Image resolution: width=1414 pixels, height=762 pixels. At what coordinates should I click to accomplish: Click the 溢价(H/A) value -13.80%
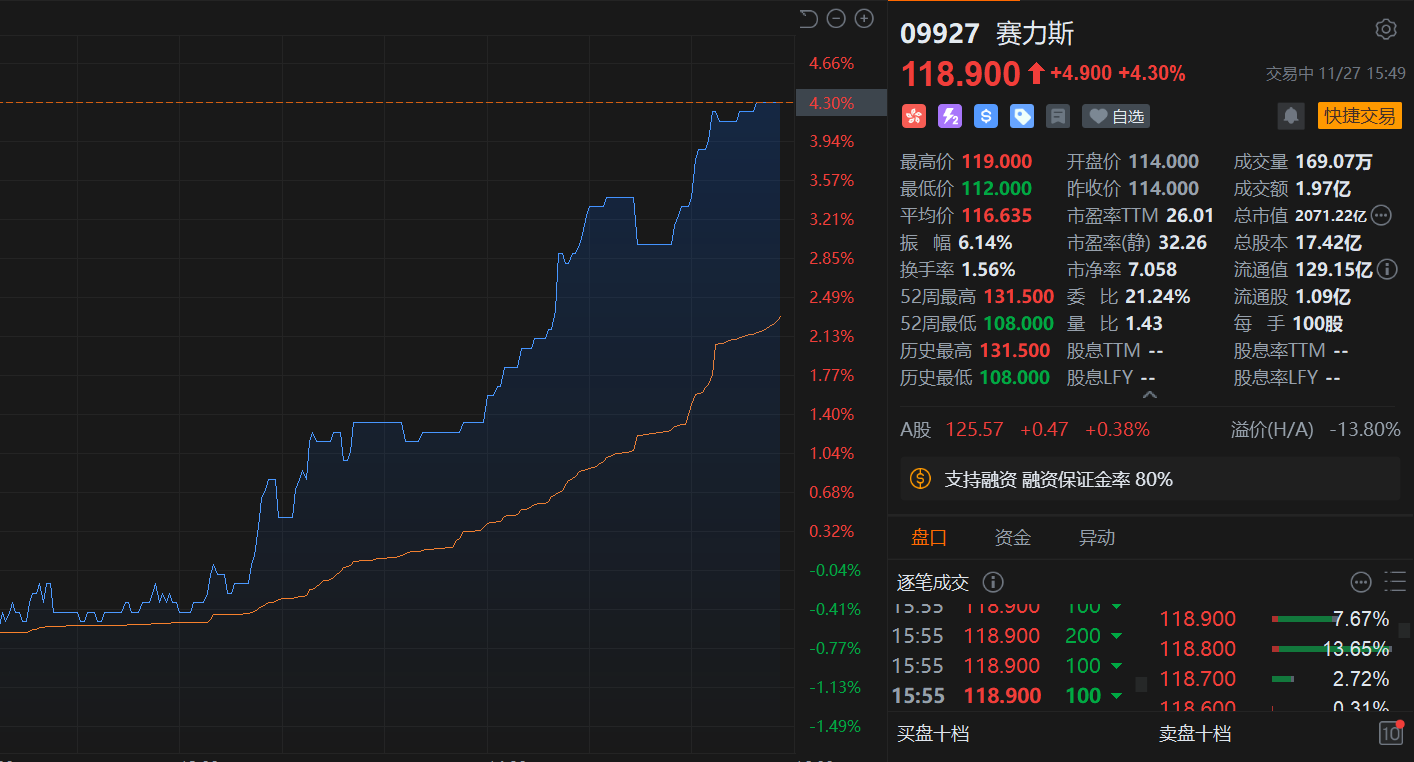tap(1365, 430)
